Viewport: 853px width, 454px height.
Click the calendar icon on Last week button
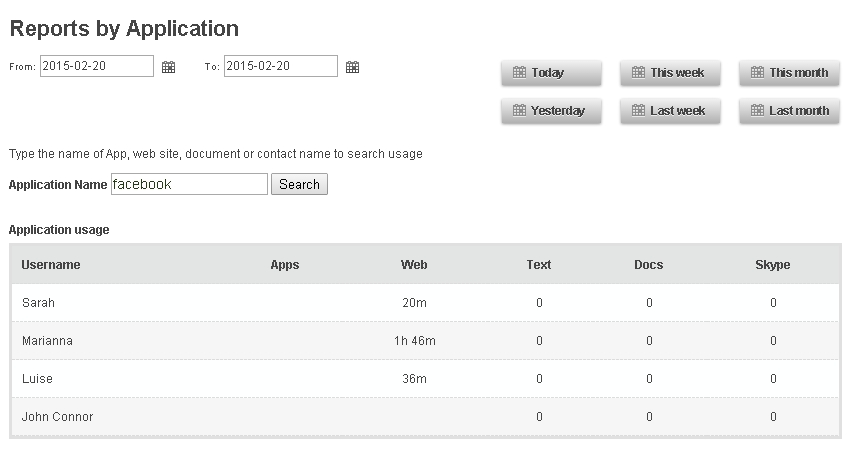(638, 110)
